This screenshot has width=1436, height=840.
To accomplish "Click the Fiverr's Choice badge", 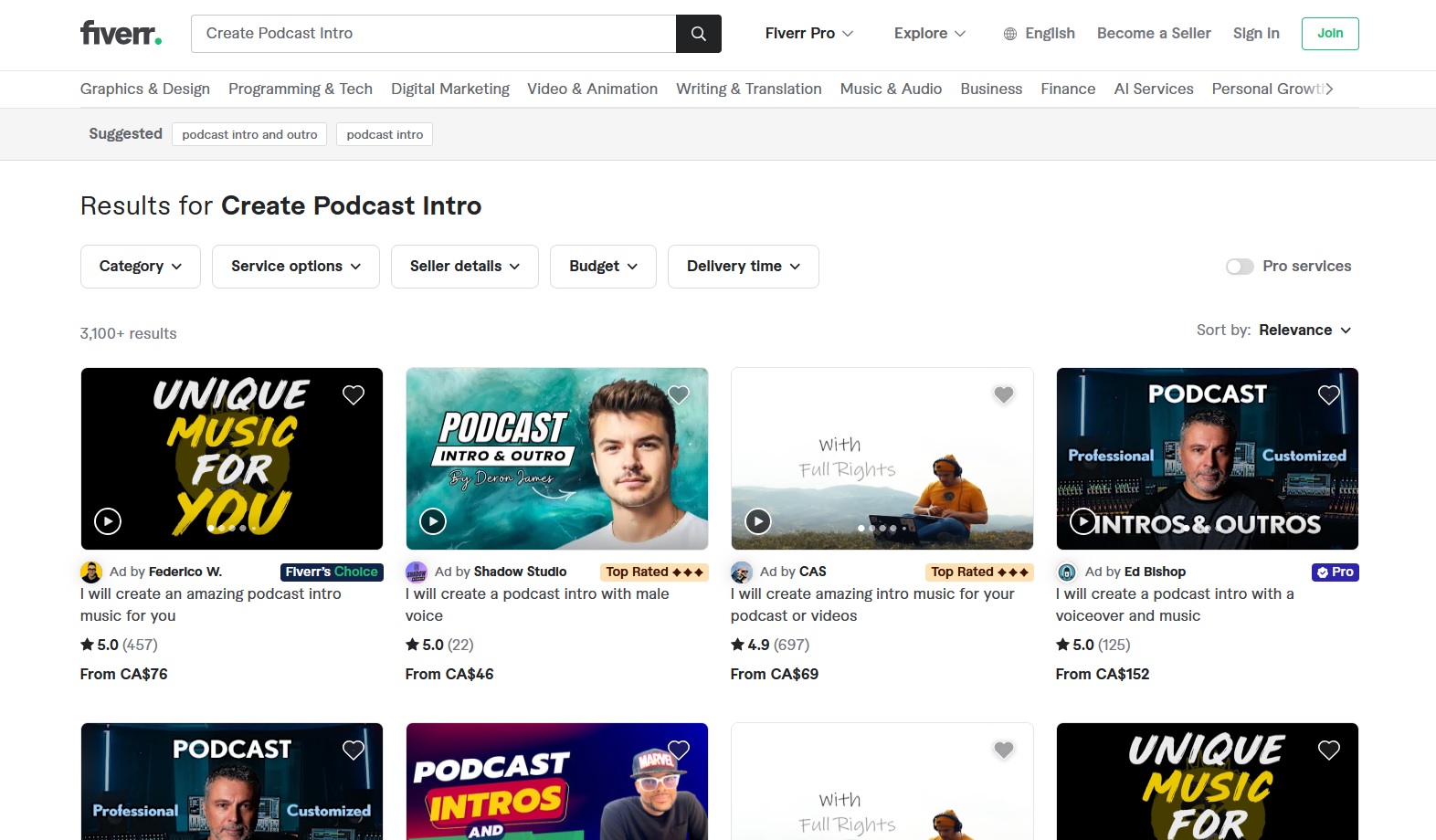I will tap(332, 572).
